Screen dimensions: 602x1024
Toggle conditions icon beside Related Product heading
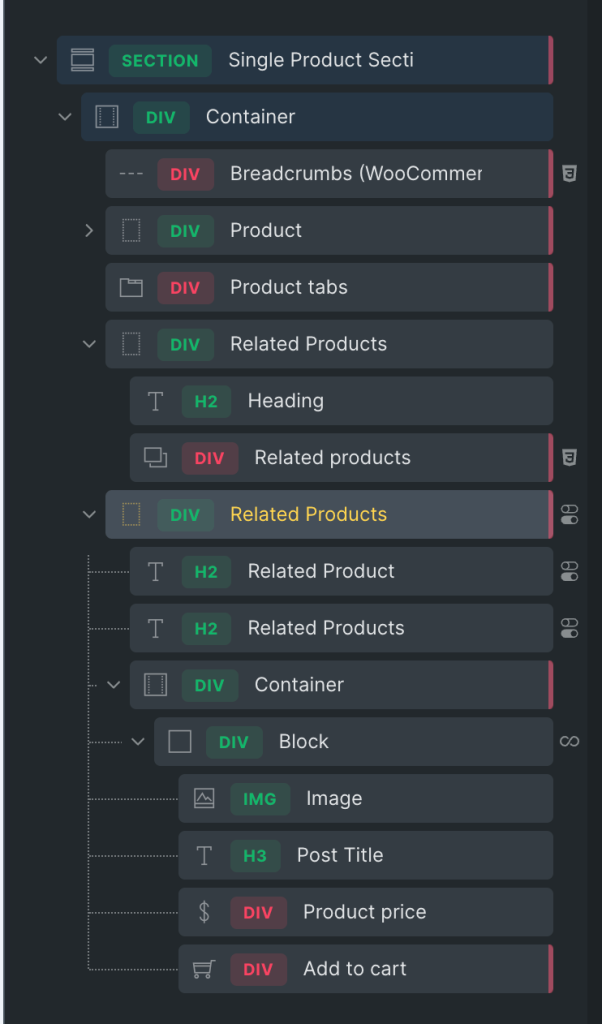coord(569,572)
